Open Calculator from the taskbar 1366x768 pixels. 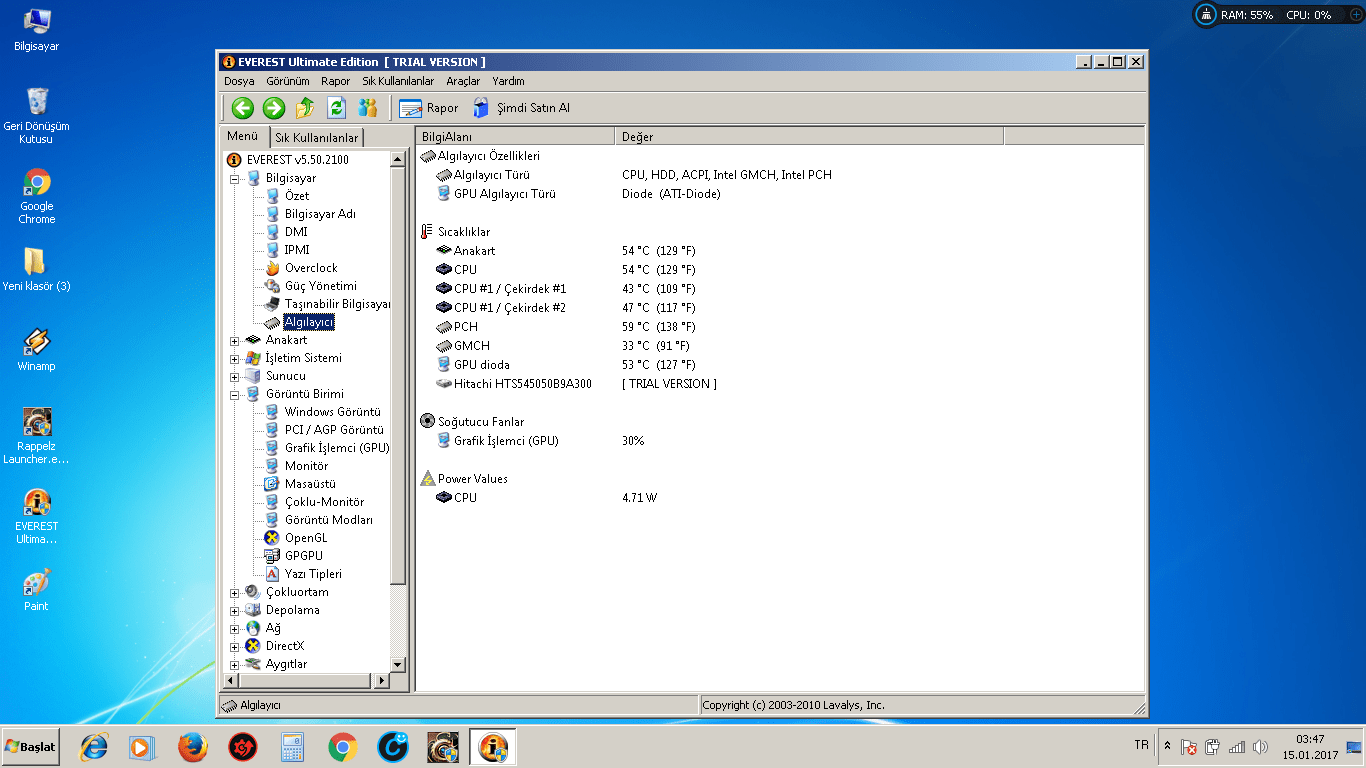coord(292,747)
